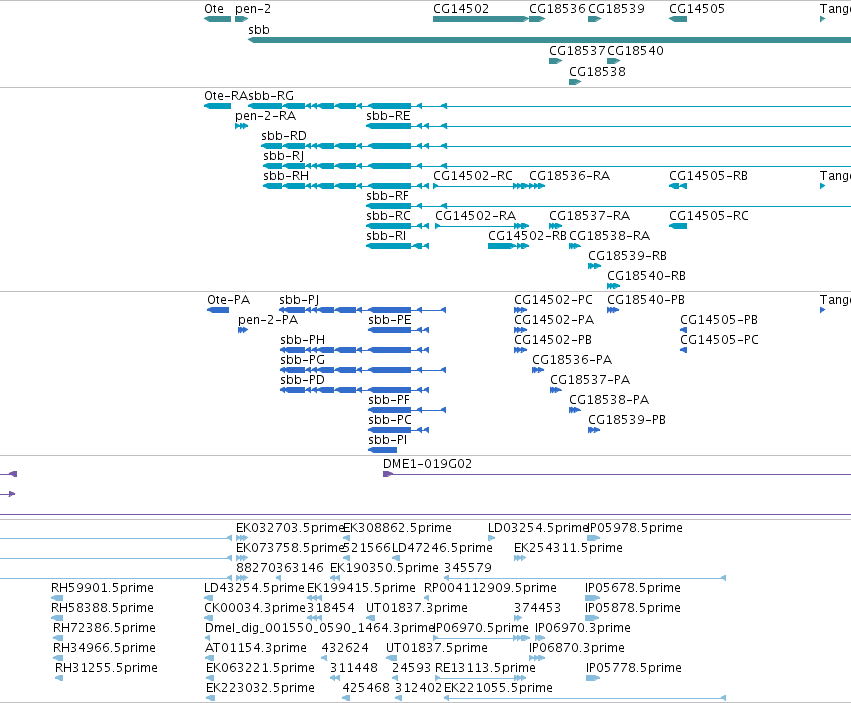Select the CG14502-RC transcript label
Screen dimensions: 851x703
[473, 176]
